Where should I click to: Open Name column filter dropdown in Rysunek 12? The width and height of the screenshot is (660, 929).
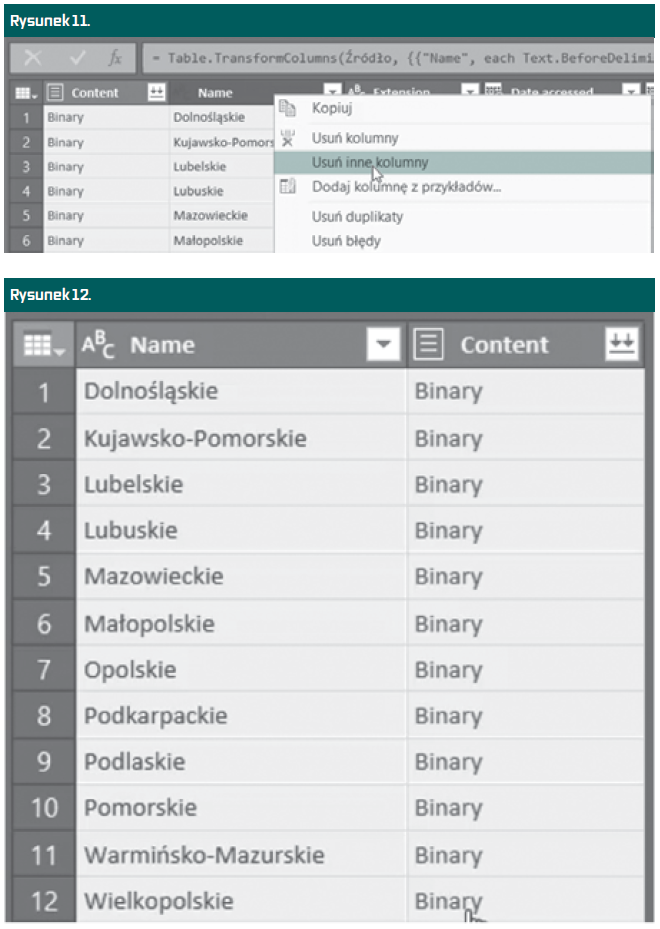click(x=383, y=344)
